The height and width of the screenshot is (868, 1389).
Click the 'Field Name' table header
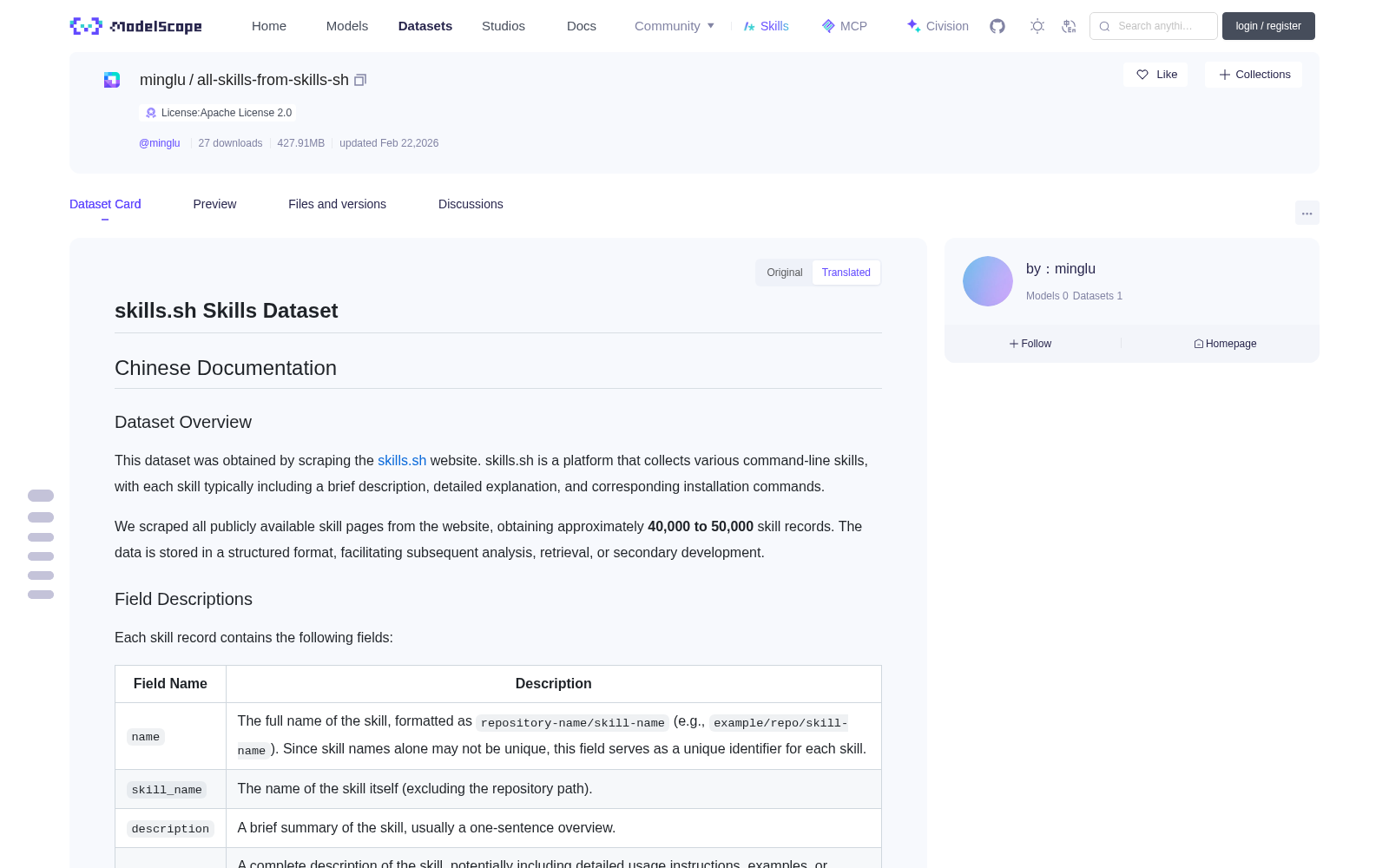click(x=170, y=684)
